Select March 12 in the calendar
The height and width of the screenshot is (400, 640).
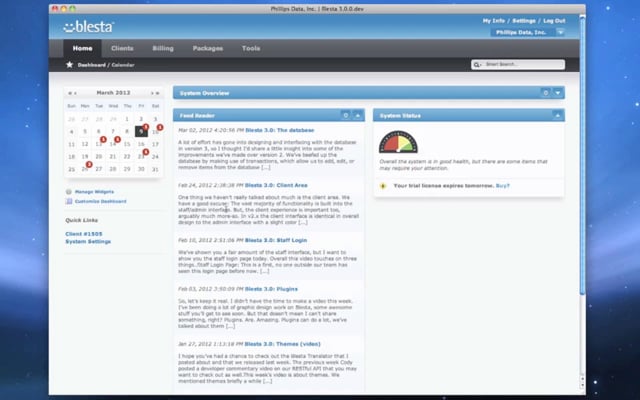tap(85, 144)
